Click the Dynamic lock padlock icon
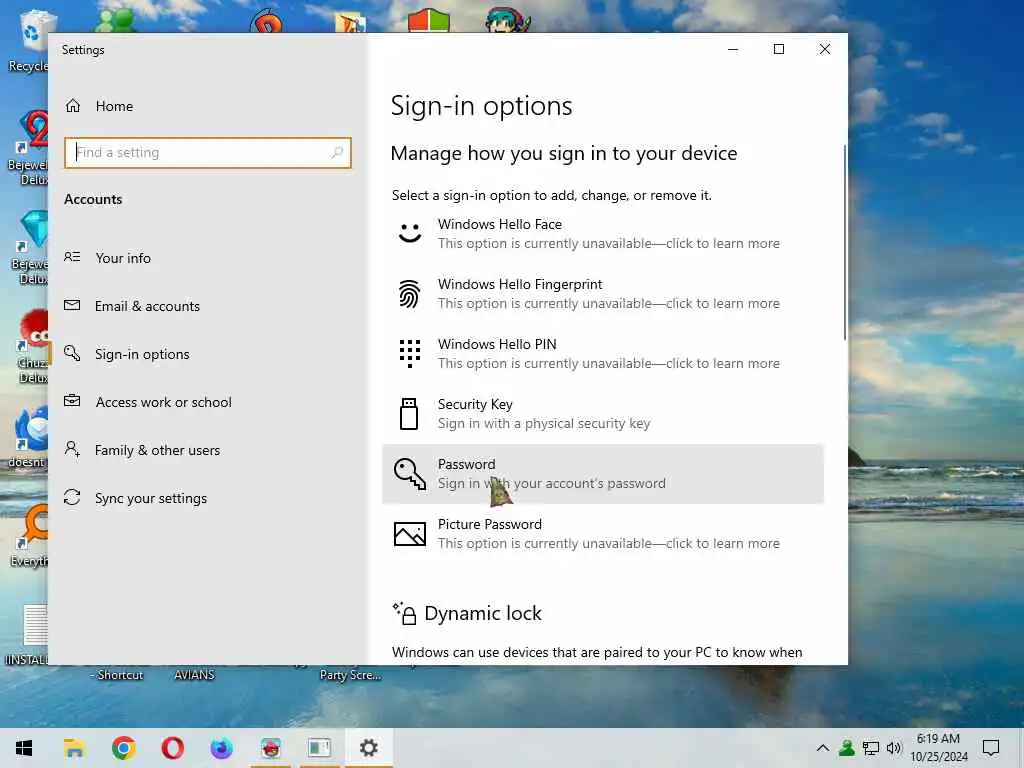This screenshot has height=768, width=1024. (x=405, y=613)
